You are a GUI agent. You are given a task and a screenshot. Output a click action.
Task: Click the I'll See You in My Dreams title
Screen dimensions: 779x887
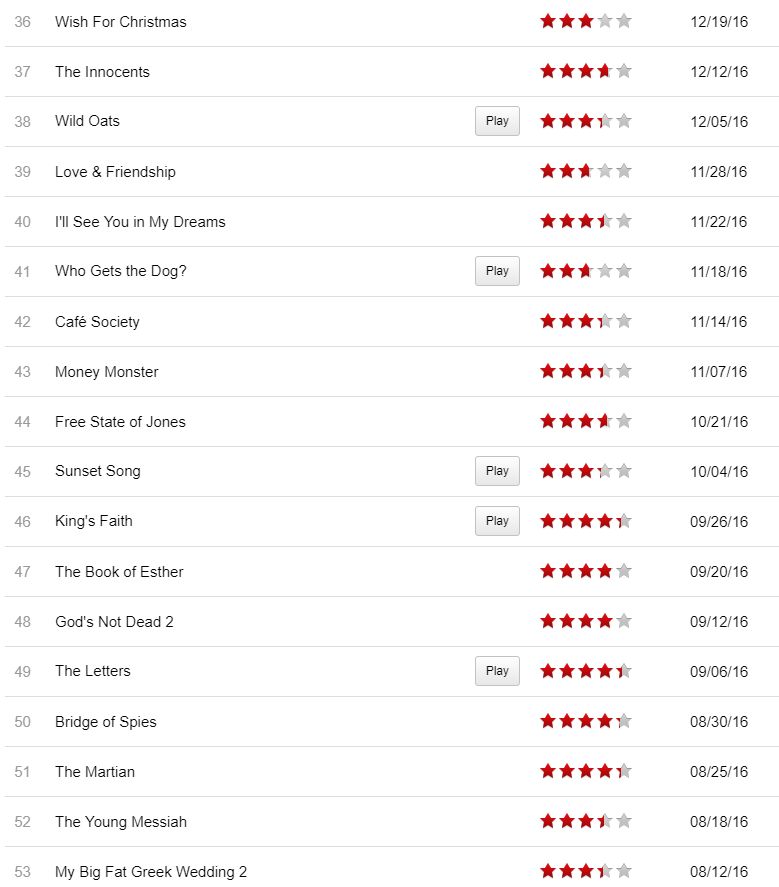click(x=140, y=222)
